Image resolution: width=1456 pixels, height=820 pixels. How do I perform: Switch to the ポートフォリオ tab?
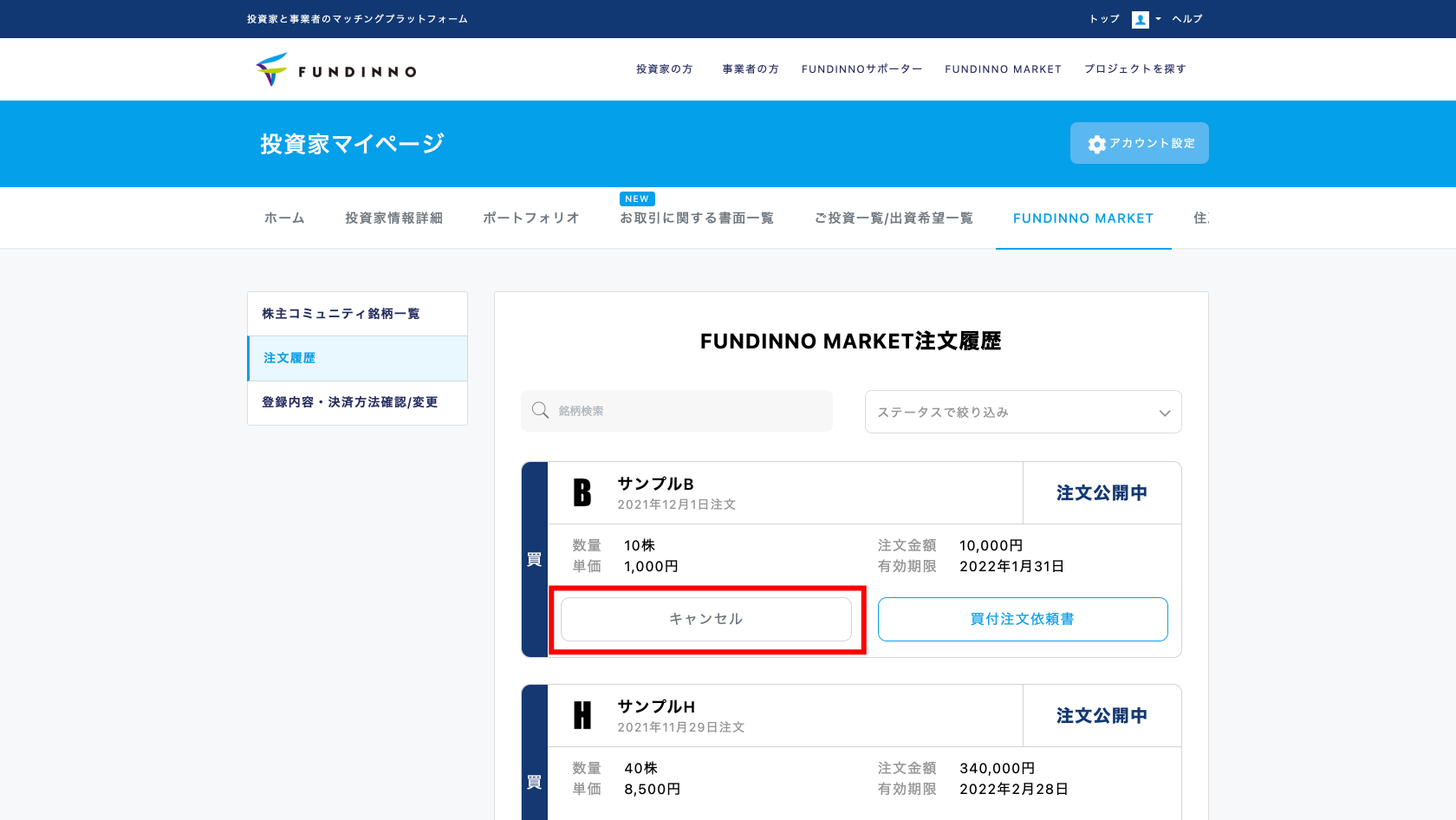tap(531, 218)
